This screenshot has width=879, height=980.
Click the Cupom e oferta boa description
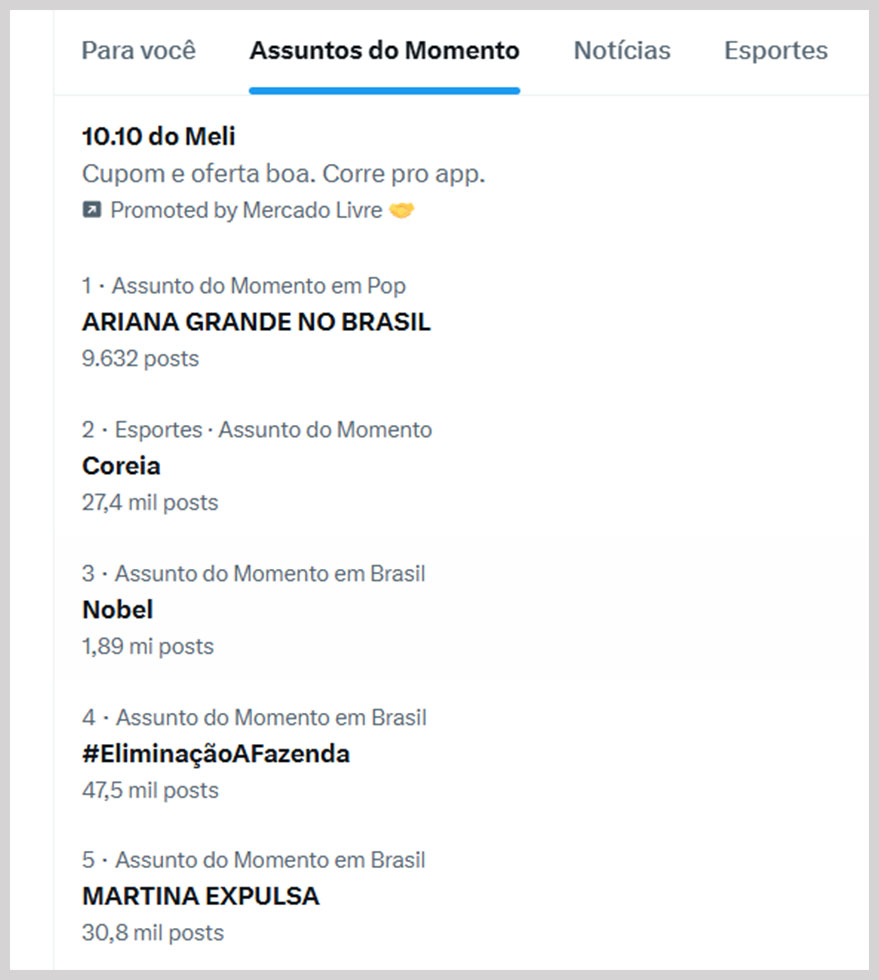(x=283, y=174)
